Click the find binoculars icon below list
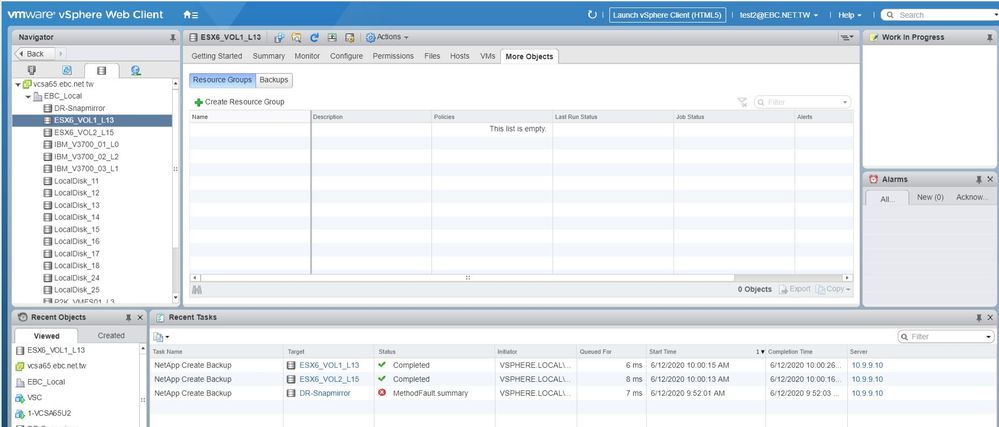The height and width of the screenshot is (427, 999). (x=197, y=289)
